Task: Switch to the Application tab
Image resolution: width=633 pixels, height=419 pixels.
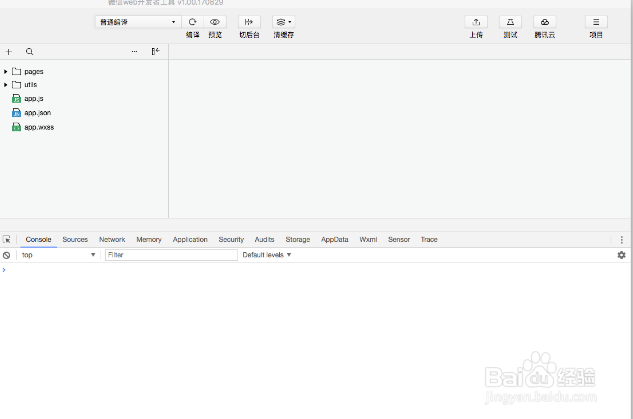Action: 190,239
